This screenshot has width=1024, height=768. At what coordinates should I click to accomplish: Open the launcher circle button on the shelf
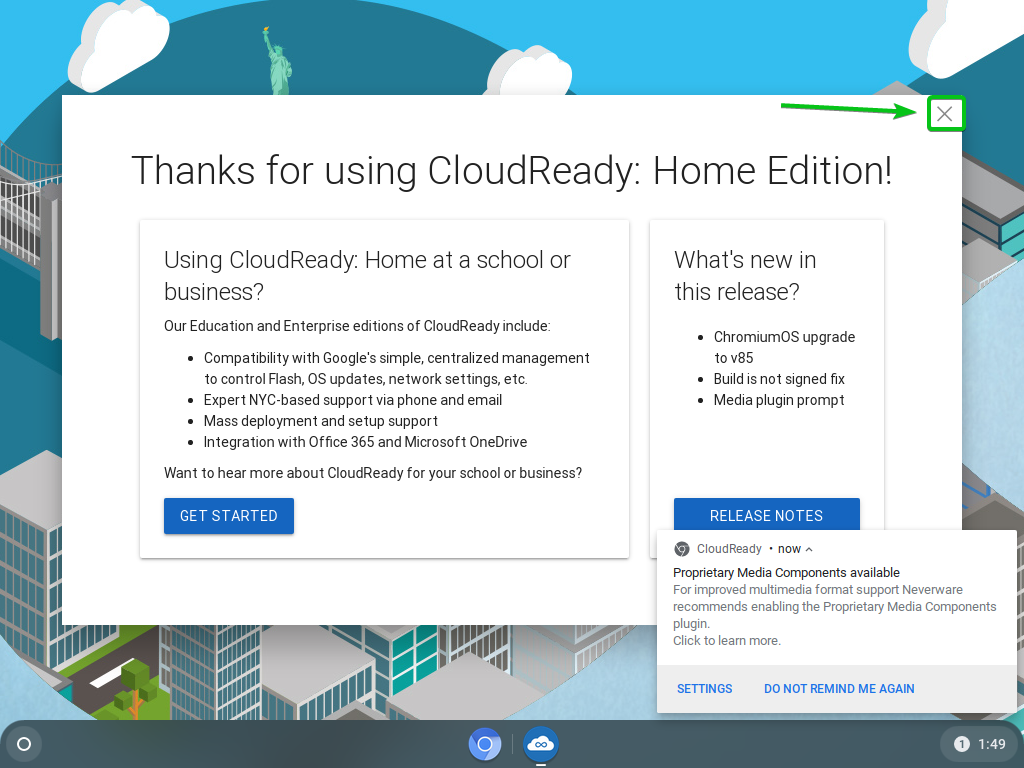pyautogui.click(x=24, y=744)
